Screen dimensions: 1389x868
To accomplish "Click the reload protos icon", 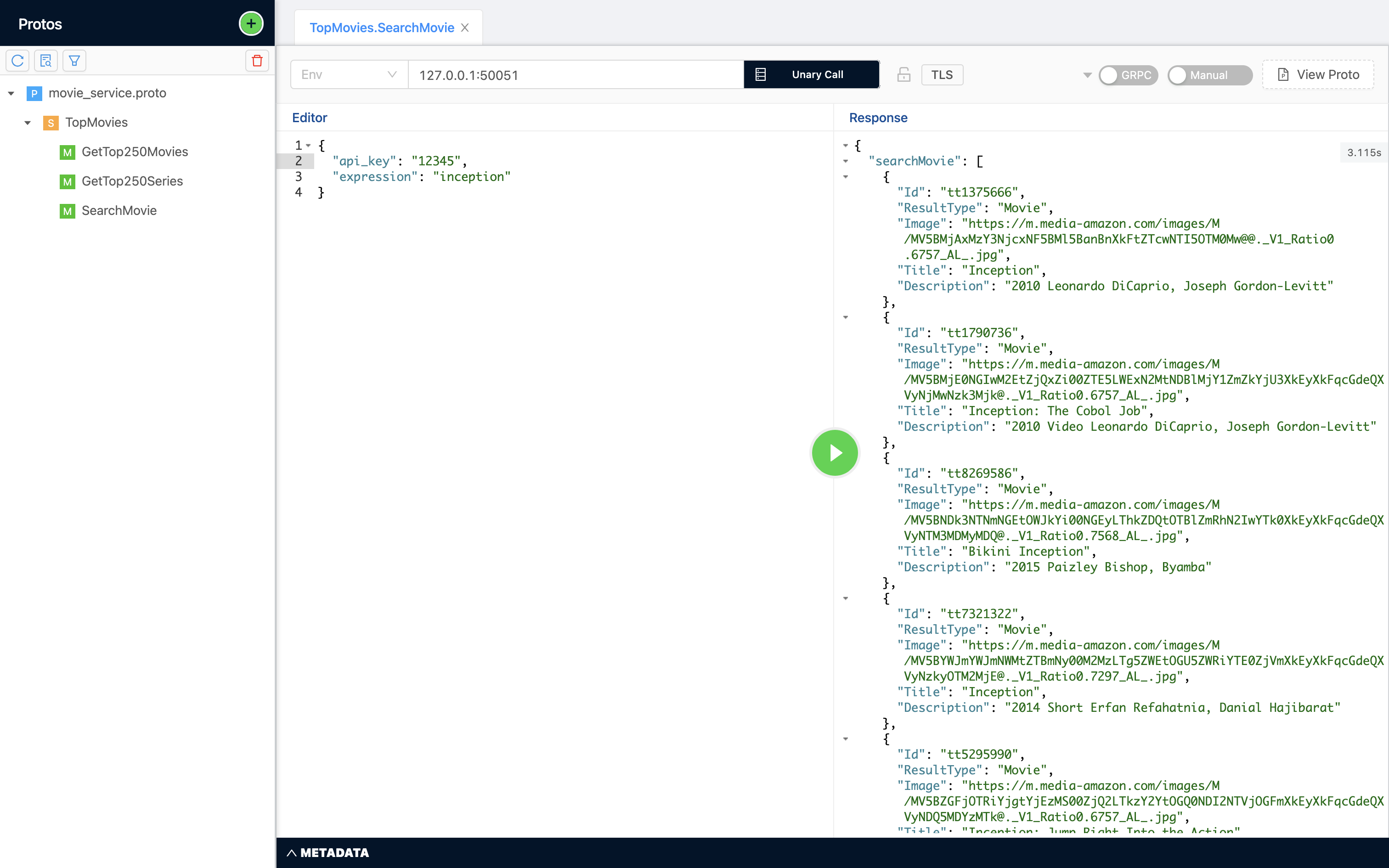I will tap(18, 60).
